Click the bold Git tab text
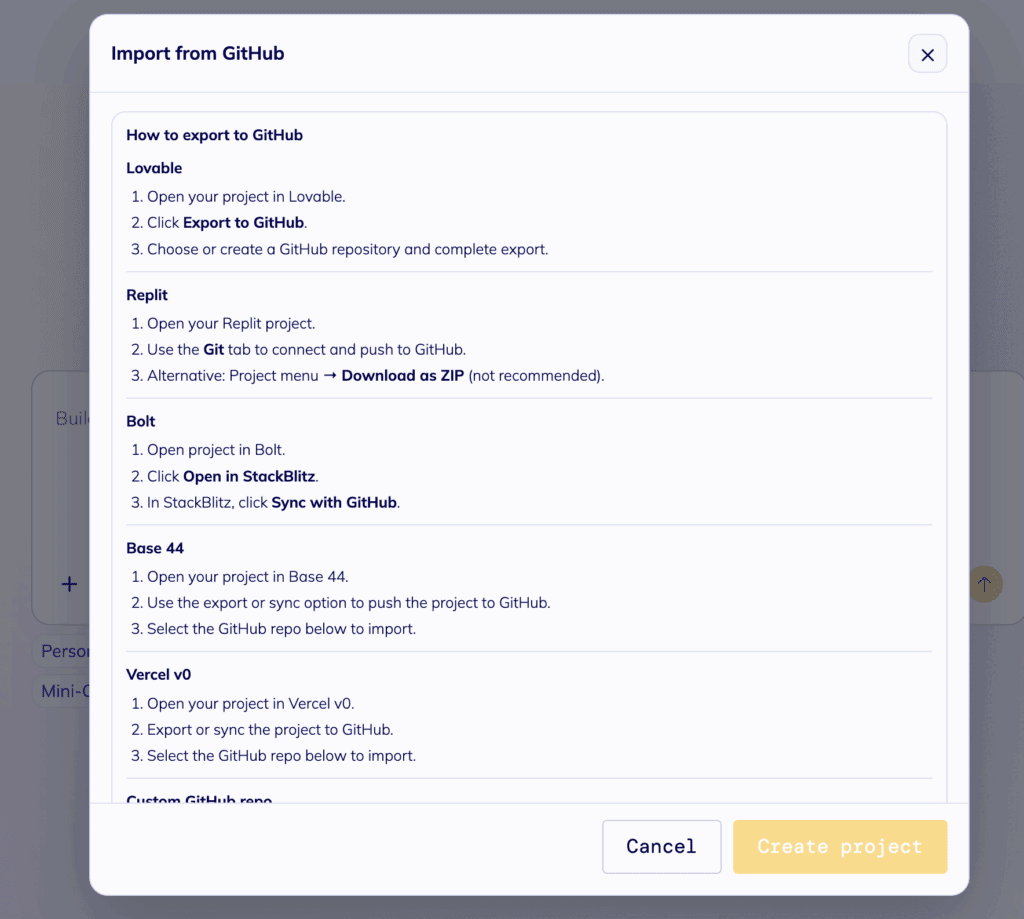This screenshot has width=1024, height=919. pyautogui.click(x=213, y=350)
